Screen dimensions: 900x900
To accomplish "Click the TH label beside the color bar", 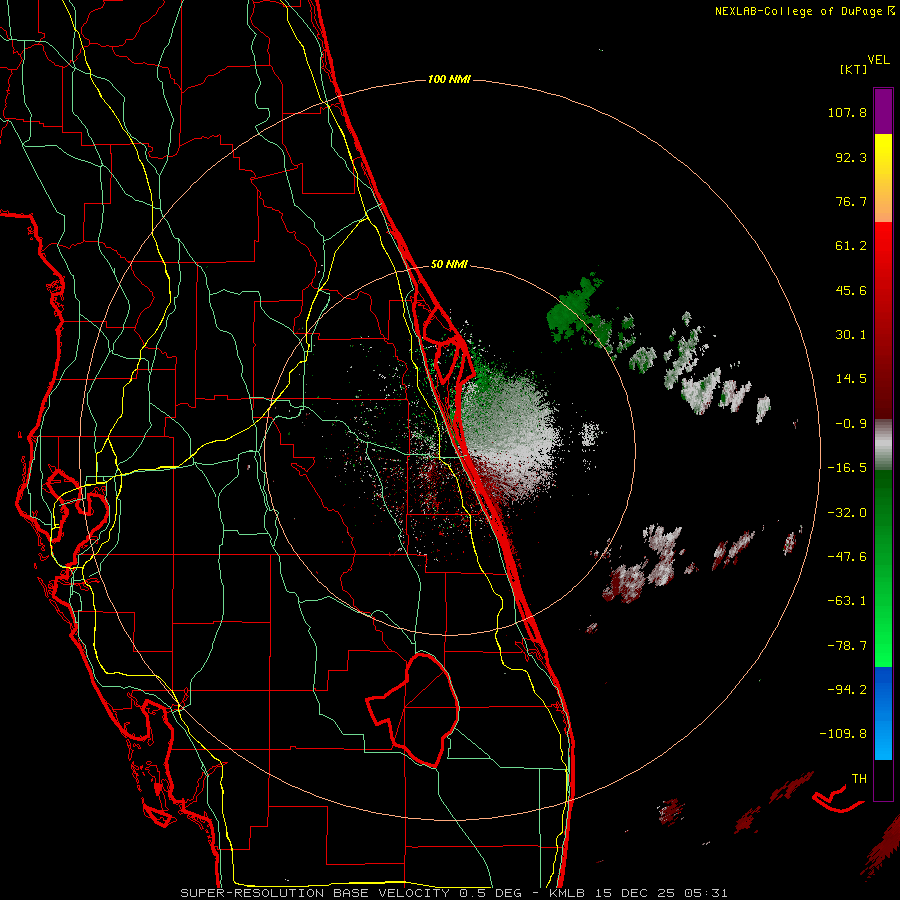I will 859,779.
